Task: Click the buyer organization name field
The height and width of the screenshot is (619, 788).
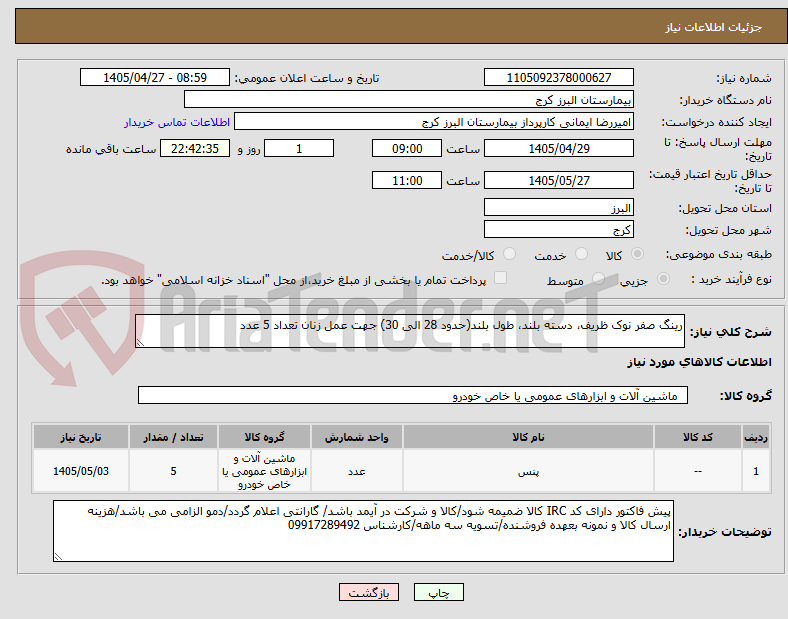Action: point(409,100)
